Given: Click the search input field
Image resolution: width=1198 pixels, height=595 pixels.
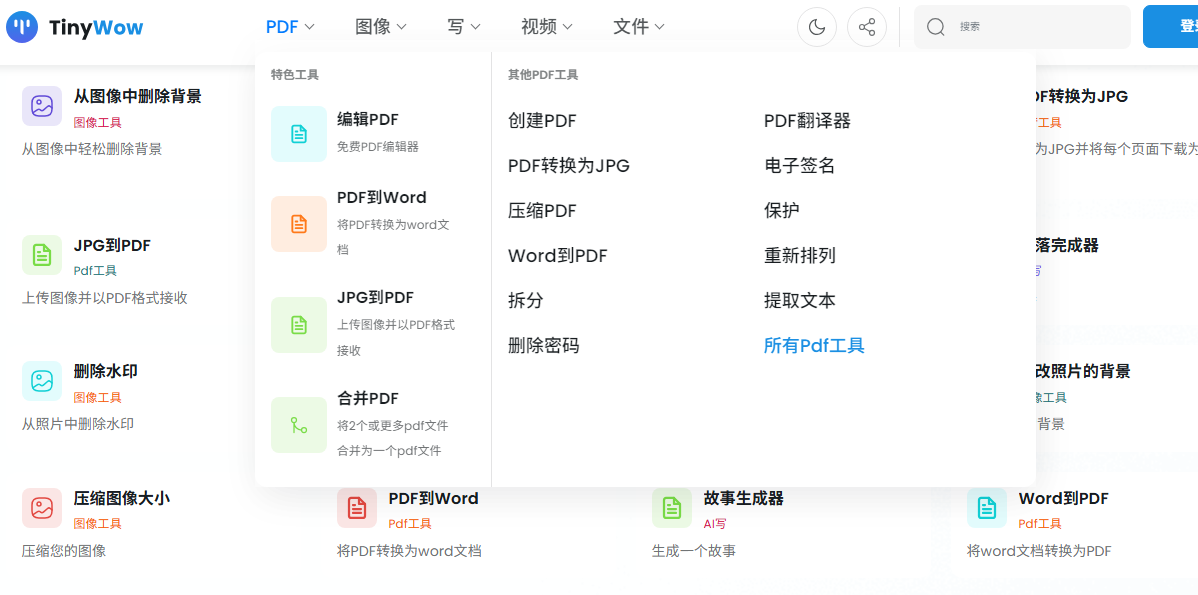Looking at the screenshot, I should click(1022, 27).
